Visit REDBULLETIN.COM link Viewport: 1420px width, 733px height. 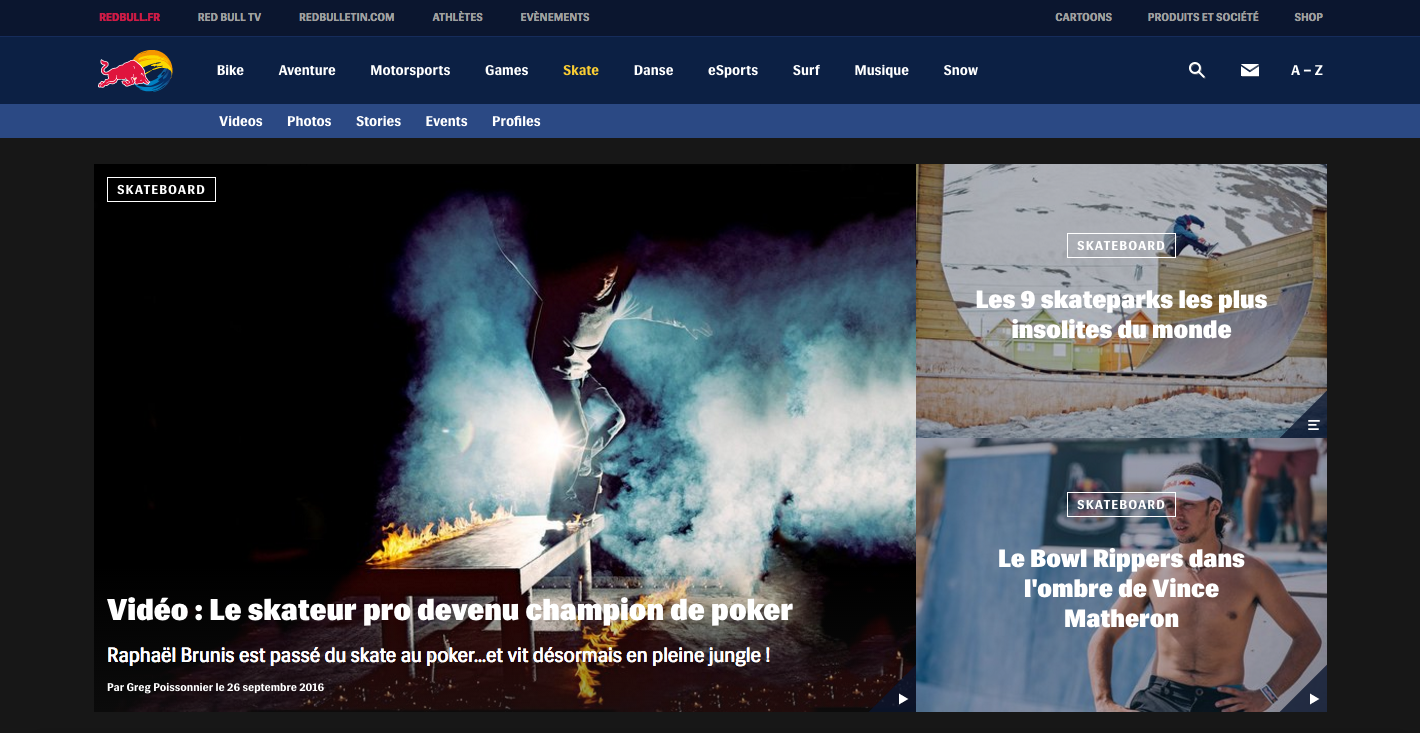coord(346,17)
